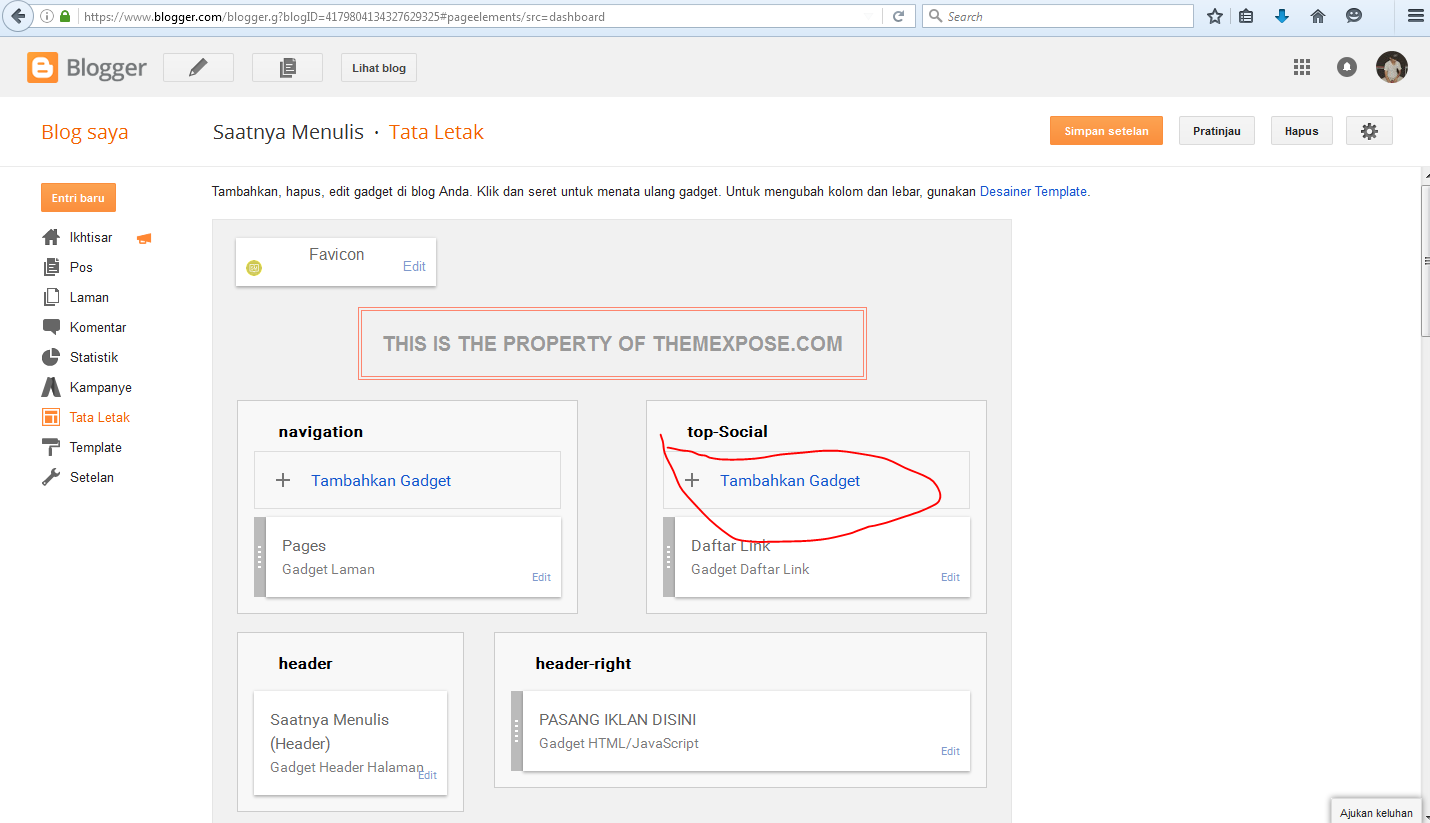Create new post with pencil icon
Screen dimensions: 1430x823
point(198,67)
